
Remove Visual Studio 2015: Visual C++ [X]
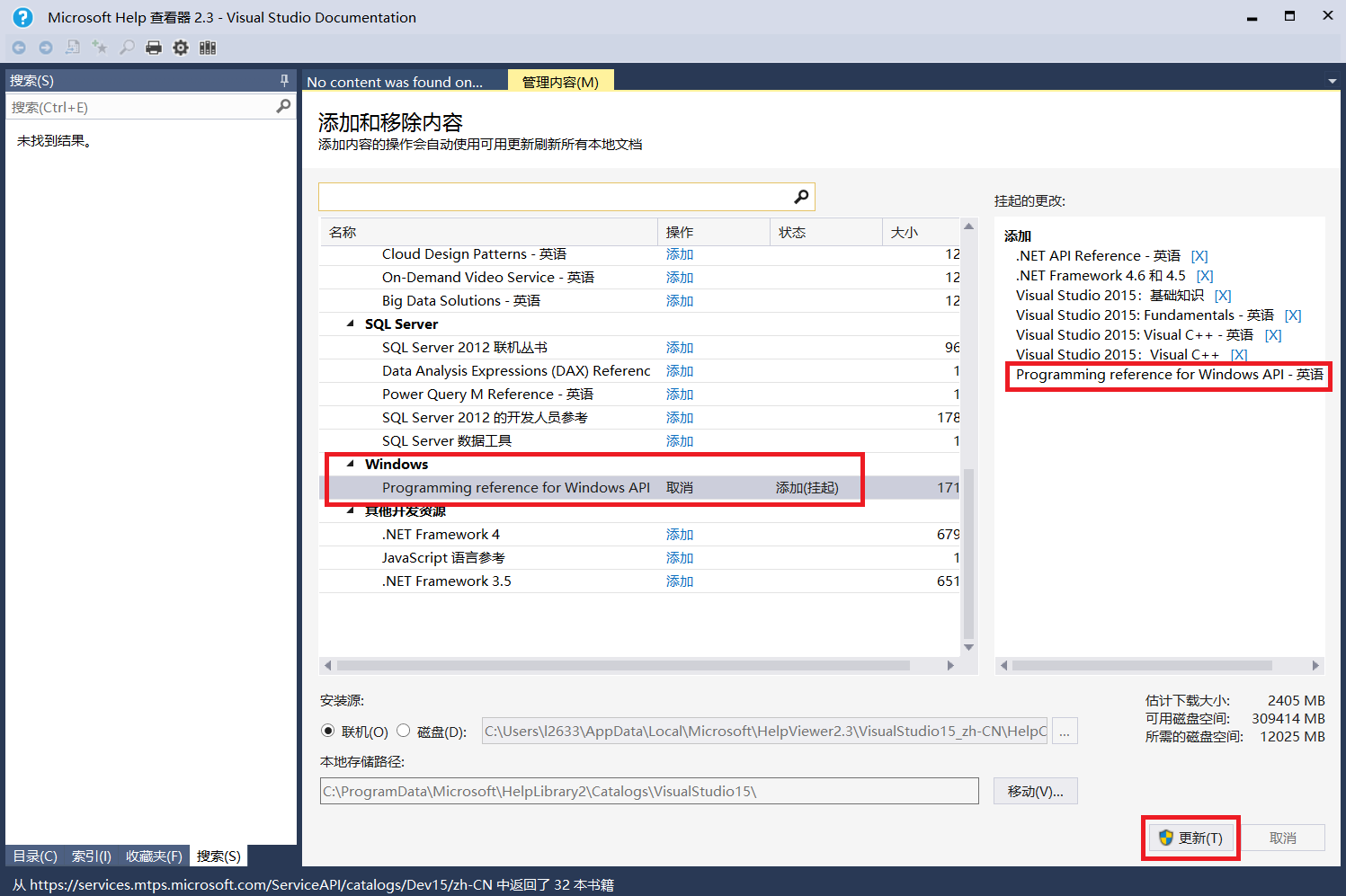(x=1239, y=355)
